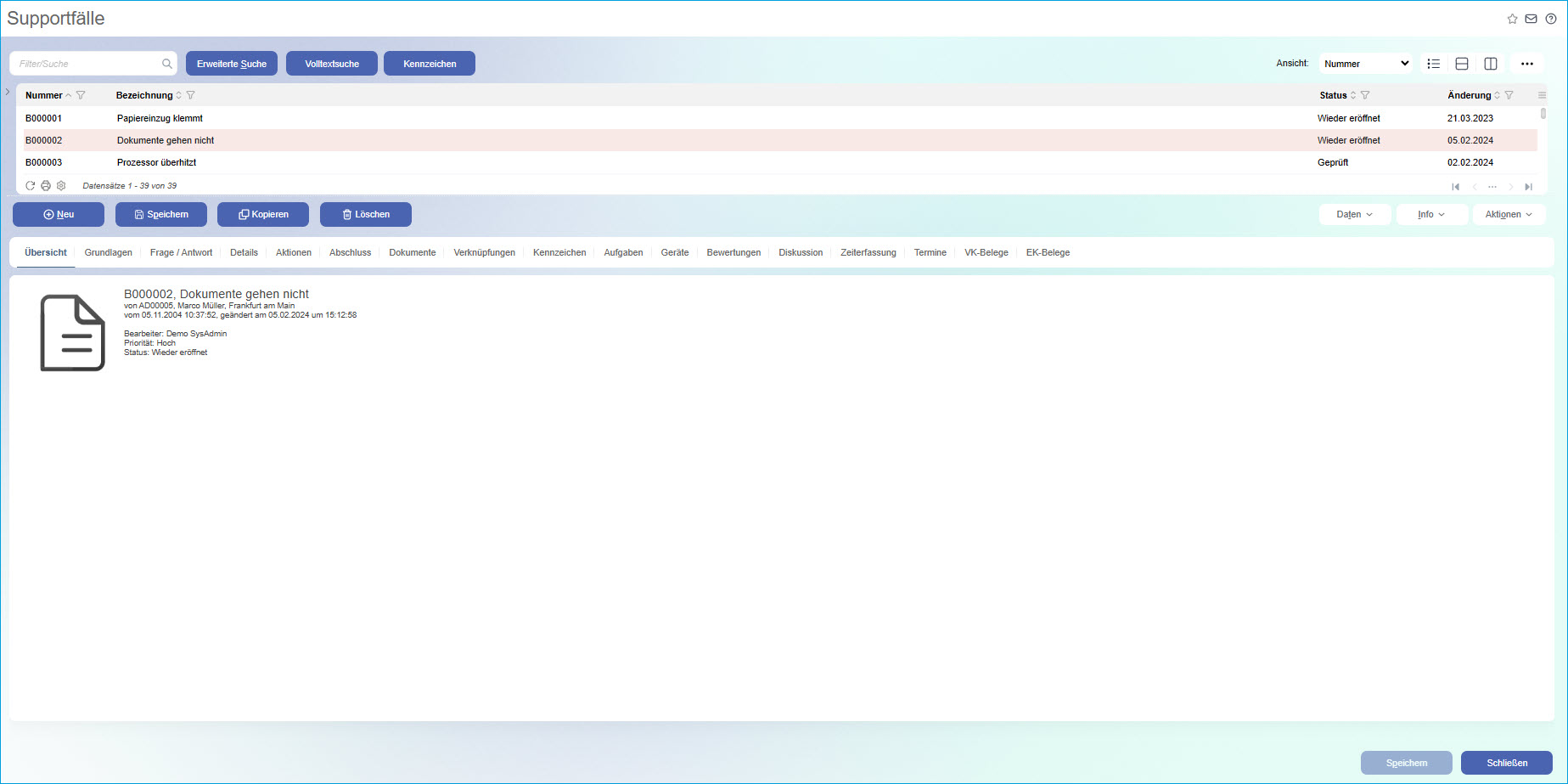Show the Bewertungen tab
The image size is (1568, 784).
(733, 253)
